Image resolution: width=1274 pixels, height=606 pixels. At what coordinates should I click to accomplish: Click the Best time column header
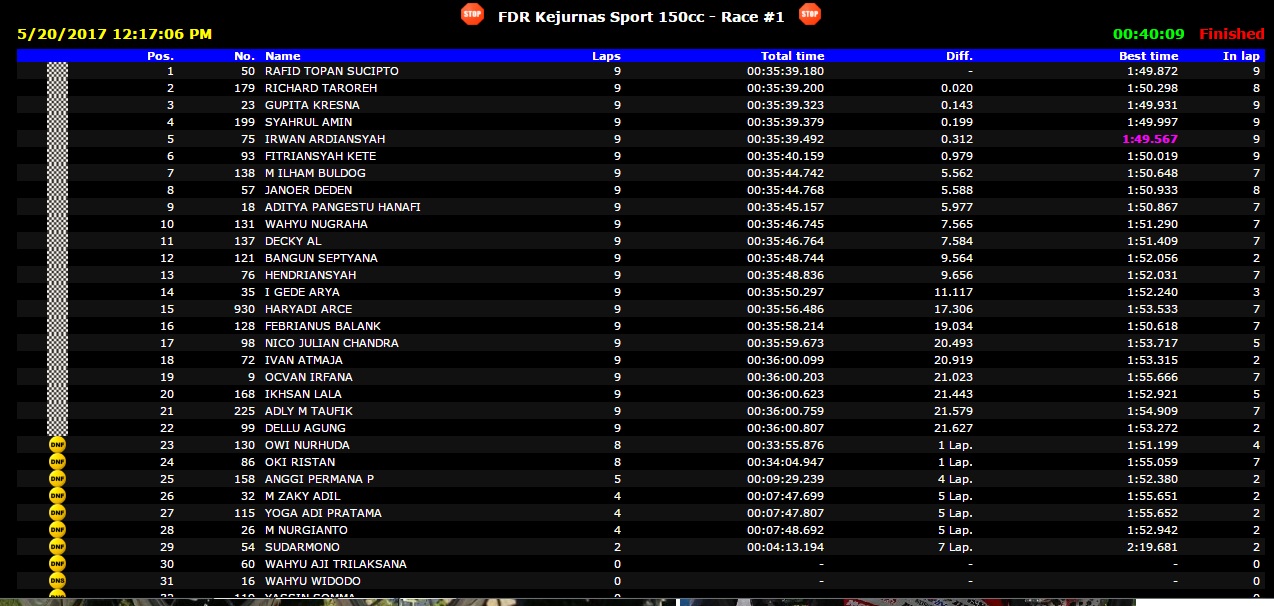coord(1148,56)
